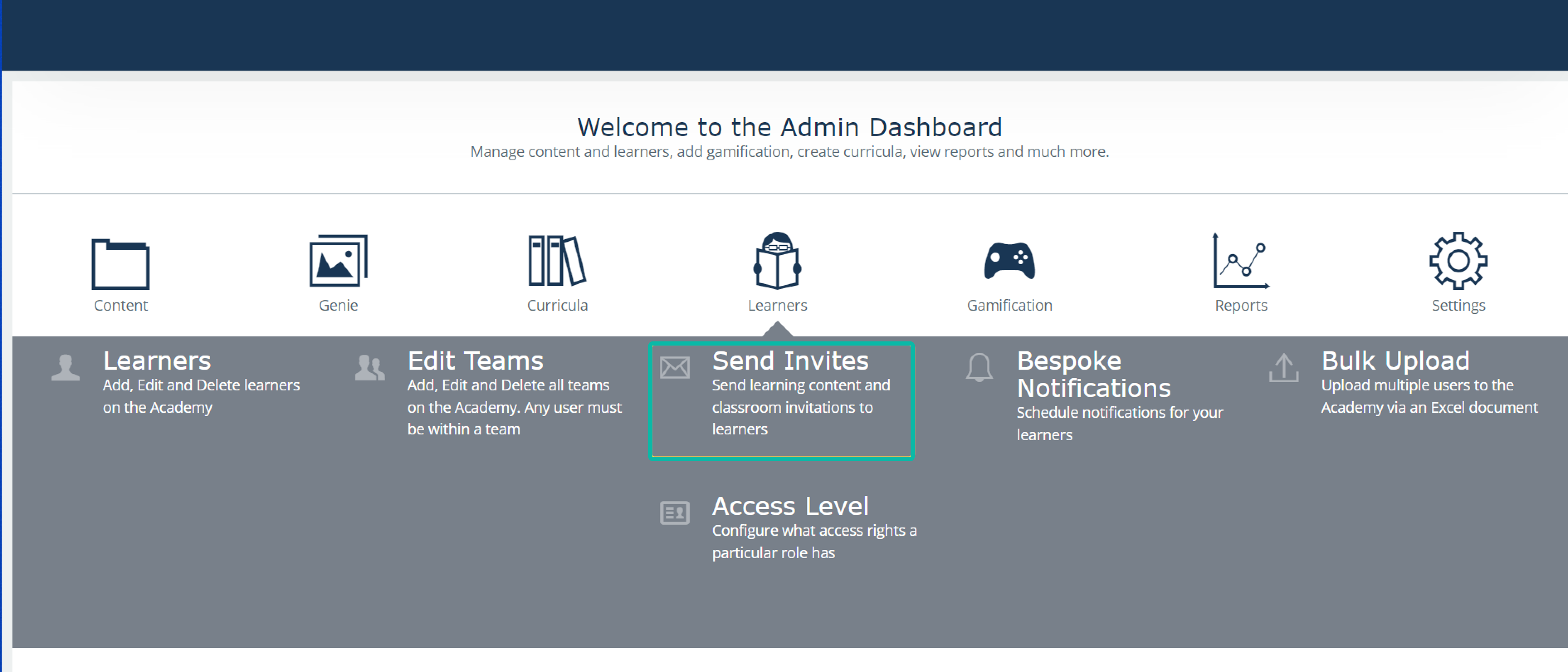
Task: Open the Content folder icon
Action: (x=120, y=263)
